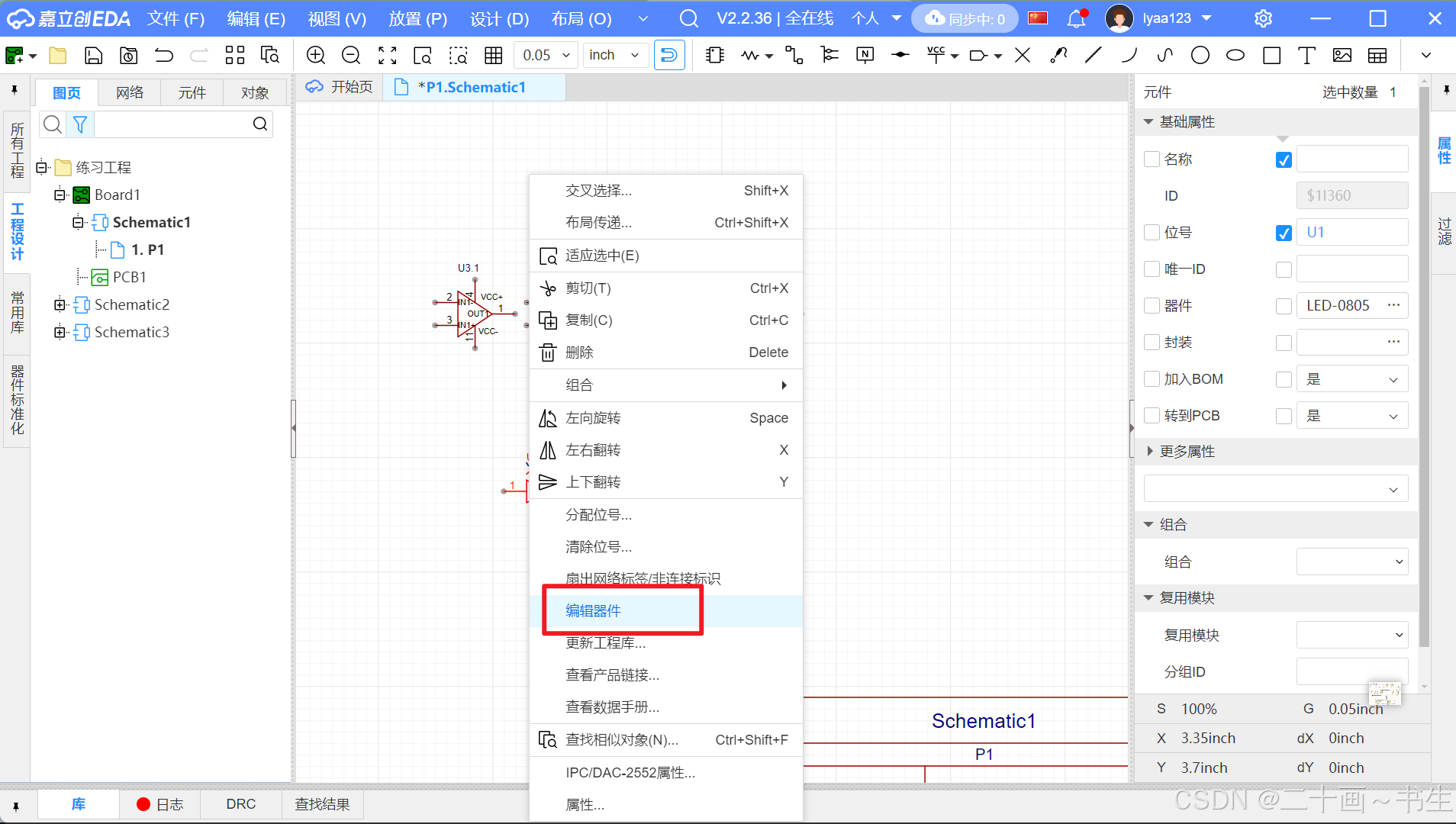Select the no-connect X marker tool

coord(1023,55)
